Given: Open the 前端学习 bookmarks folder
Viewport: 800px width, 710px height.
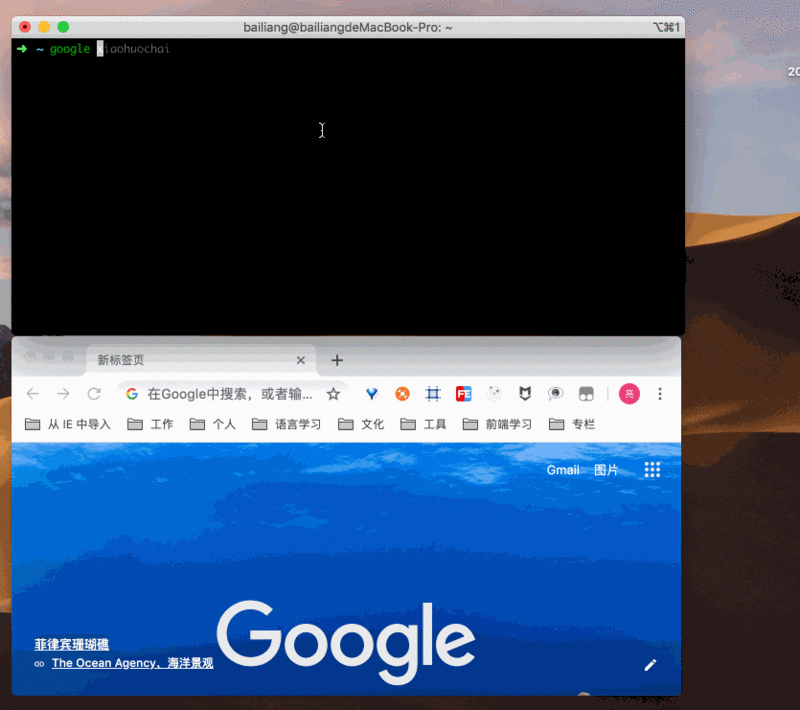Looking at the screenshot, I should [x=498, y=424].
